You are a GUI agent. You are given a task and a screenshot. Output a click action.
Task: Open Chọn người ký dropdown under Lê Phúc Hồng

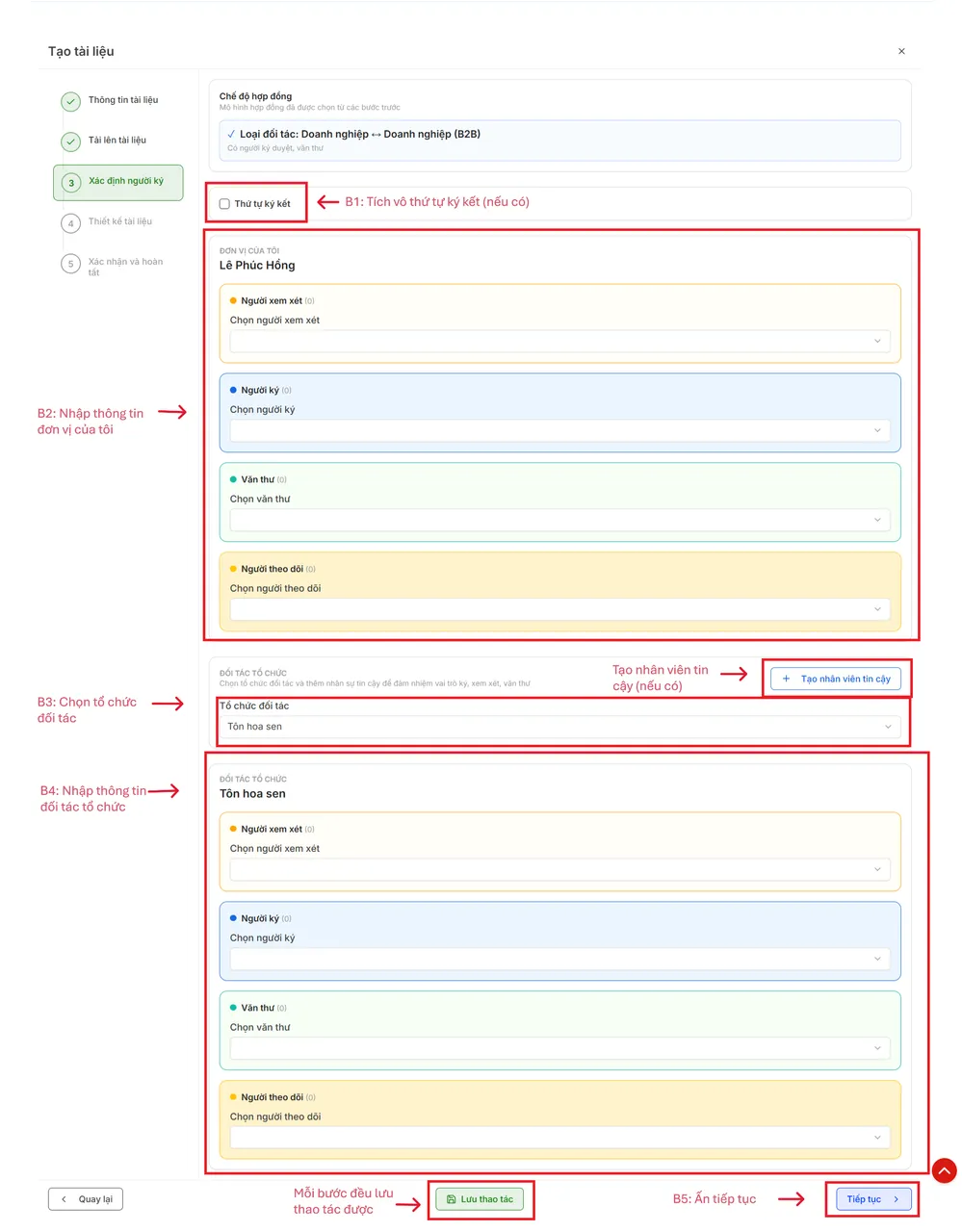(559, 430)
